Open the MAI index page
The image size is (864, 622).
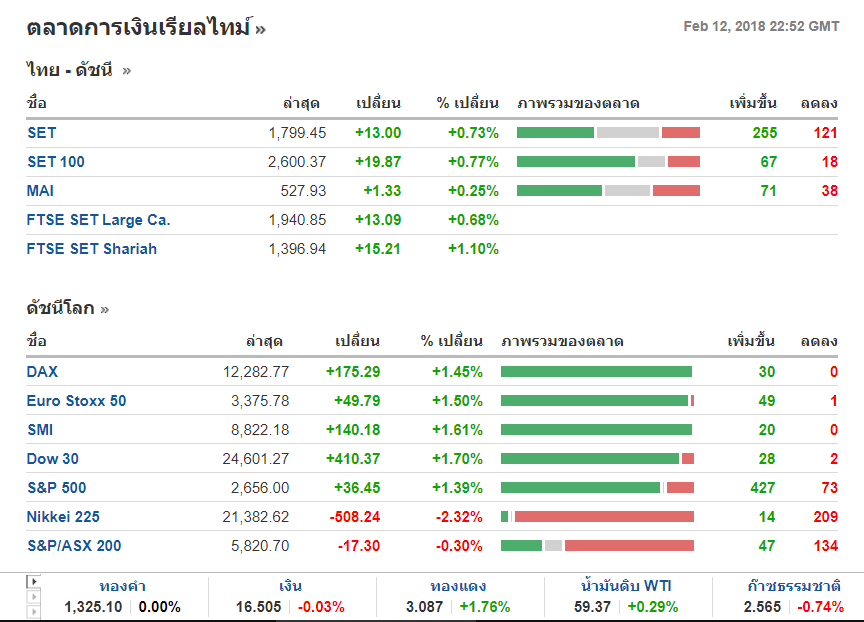tap(41, 191)
